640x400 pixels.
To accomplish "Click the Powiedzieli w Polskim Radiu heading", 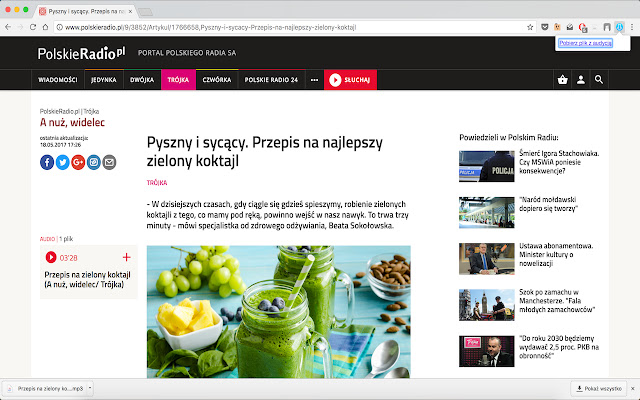I will (x=509, y=137).
